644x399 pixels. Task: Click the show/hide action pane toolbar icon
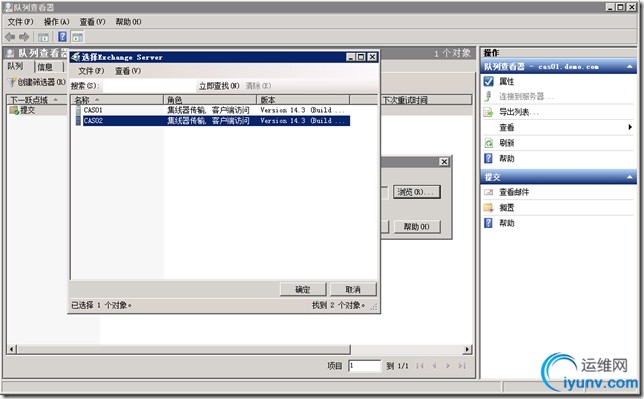click(78, 37)
